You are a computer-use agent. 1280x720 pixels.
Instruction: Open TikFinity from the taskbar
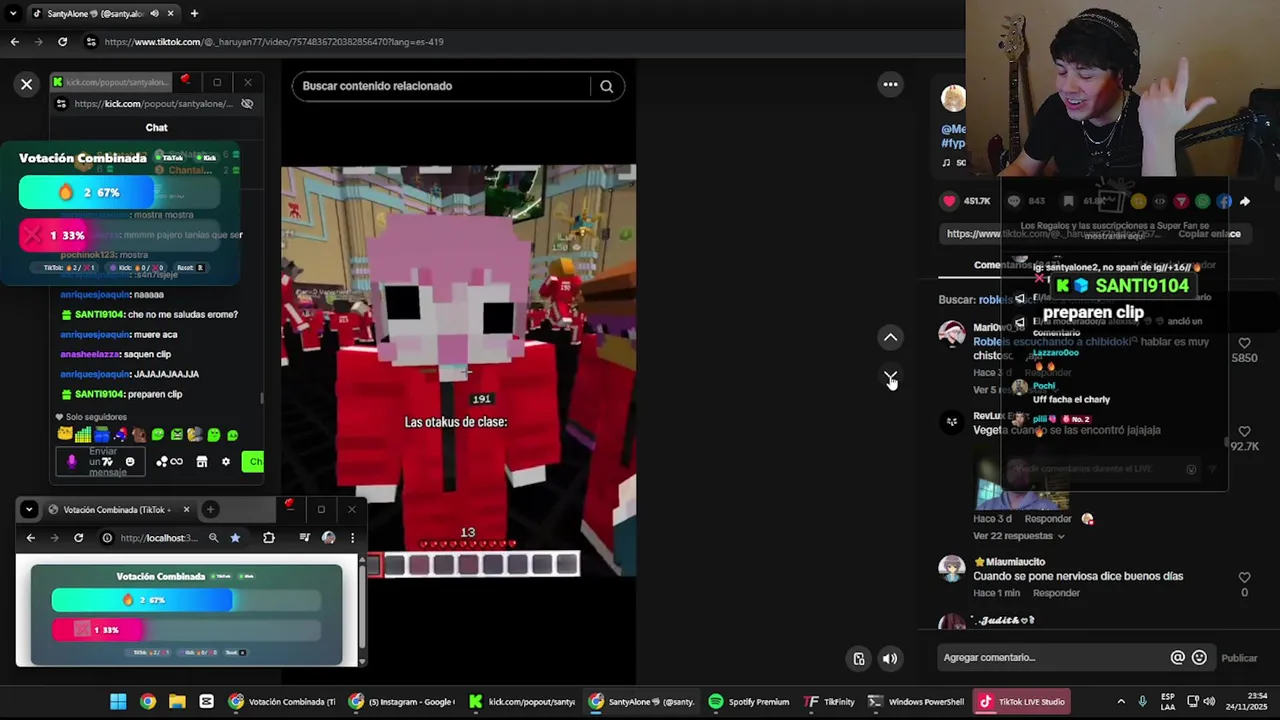(828, 702)
